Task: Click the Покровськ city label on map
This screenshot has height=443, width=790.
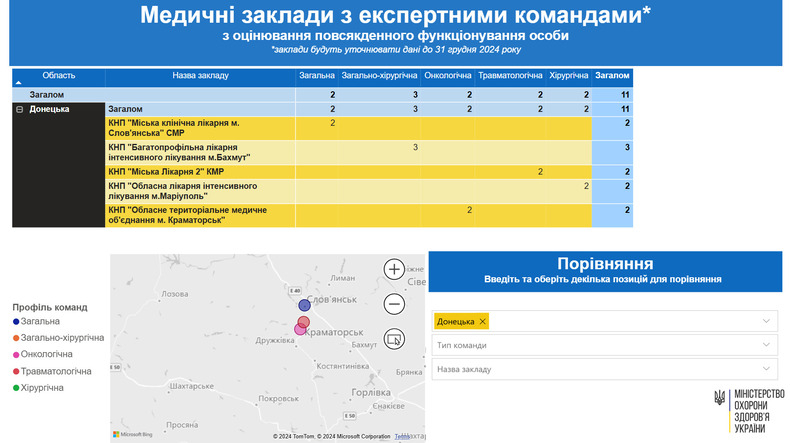Action: [279, 398]
